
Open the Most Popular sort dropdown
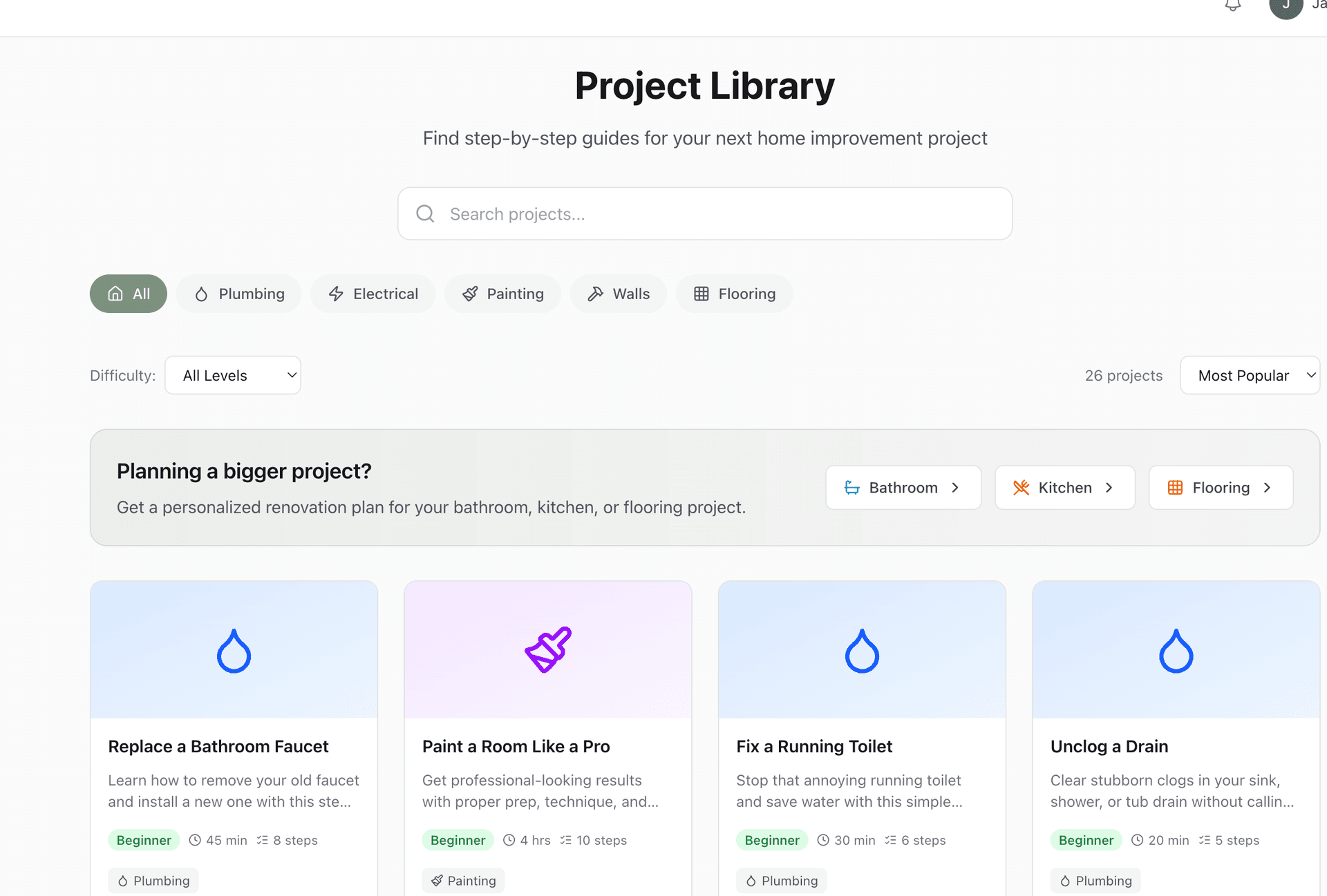(x=1250, y=375)
